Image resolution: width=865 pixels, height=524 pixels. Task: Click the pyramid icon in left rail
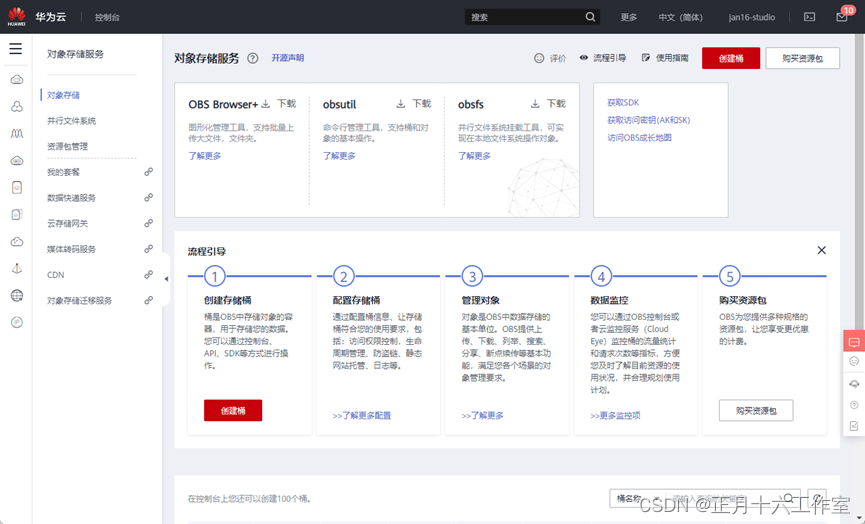click(x=17, y=269)
